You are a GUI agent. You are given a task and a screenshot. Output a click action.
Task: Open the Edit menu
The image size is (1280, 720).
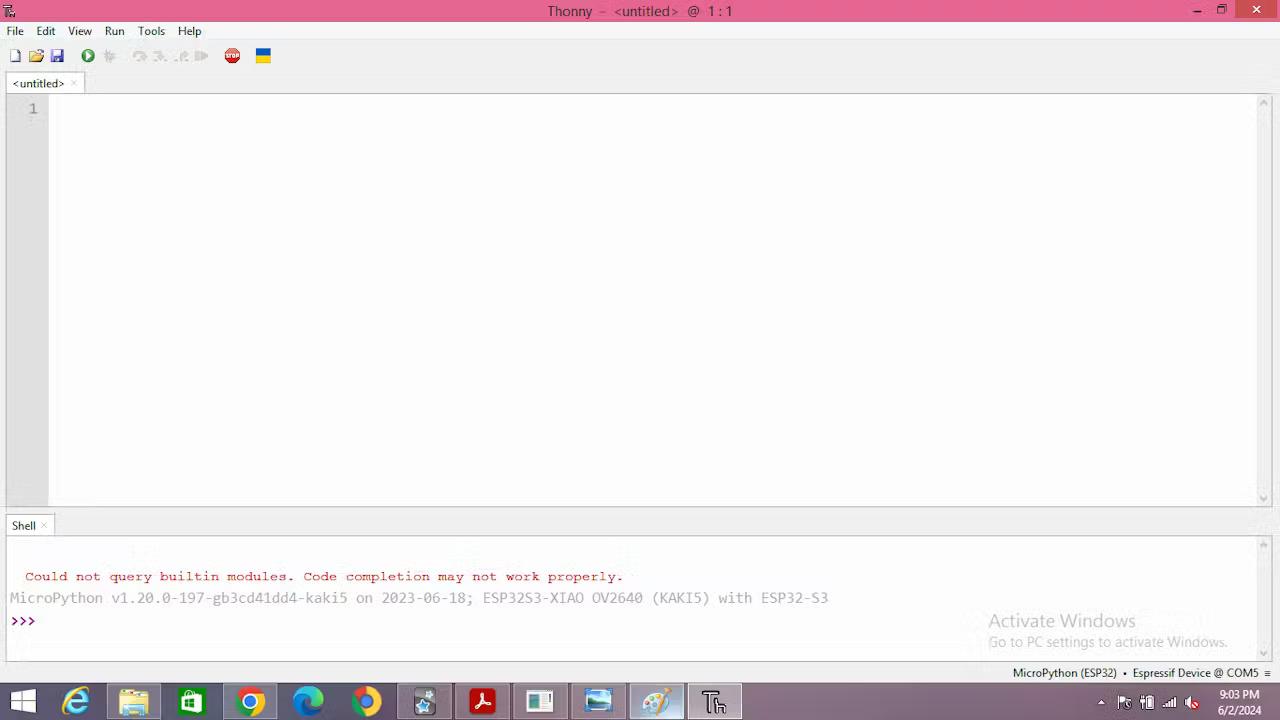pos(46,31)
